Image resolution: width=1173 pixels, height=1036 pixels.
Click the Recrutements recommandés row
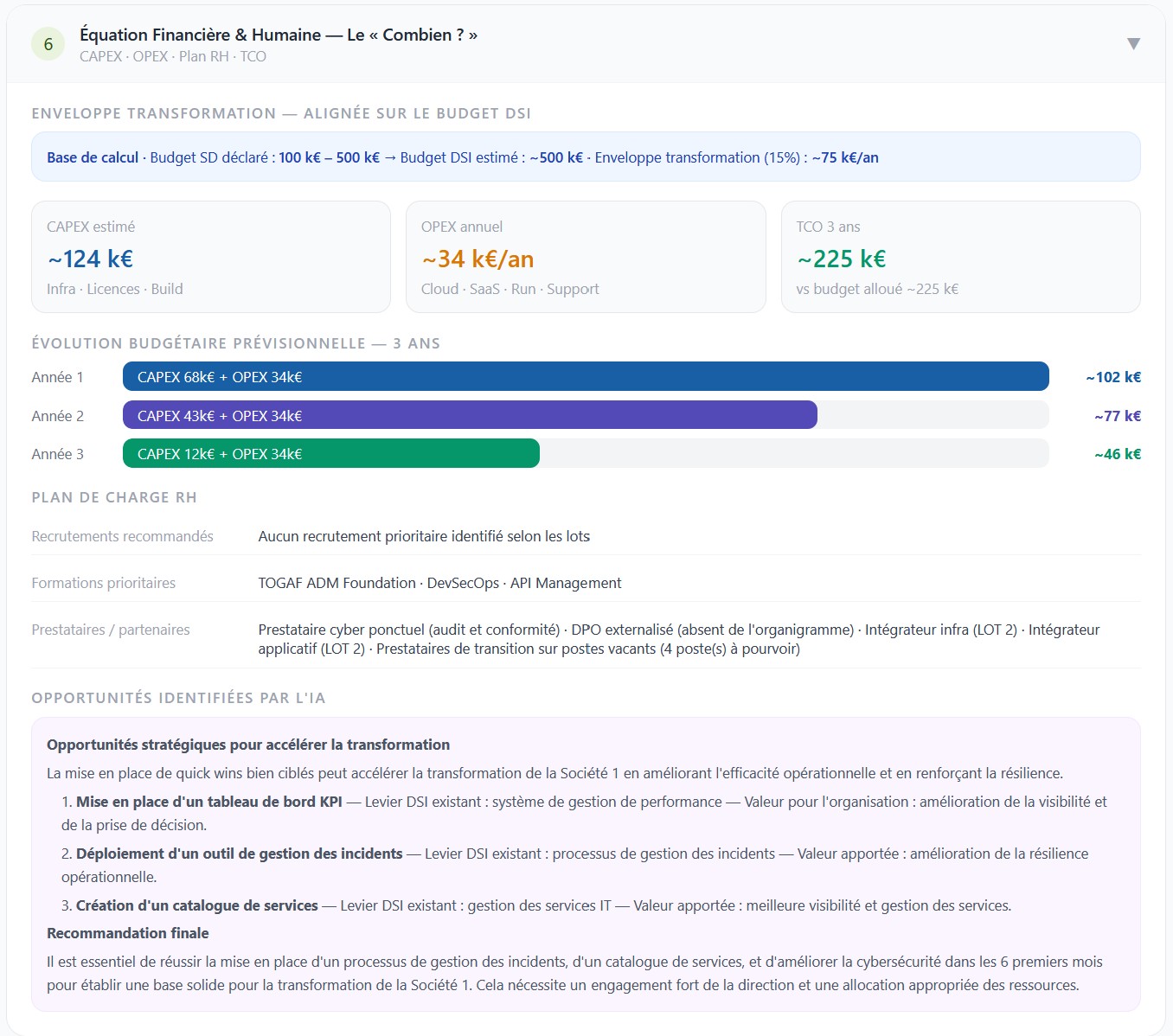[x=586, y=536]
